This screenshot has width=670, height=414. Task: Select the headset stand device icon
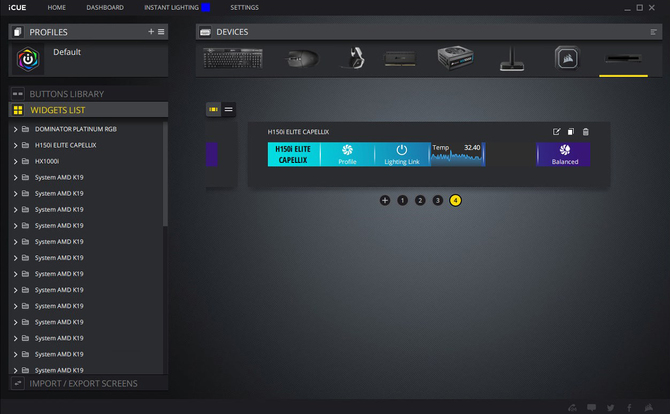511,59
